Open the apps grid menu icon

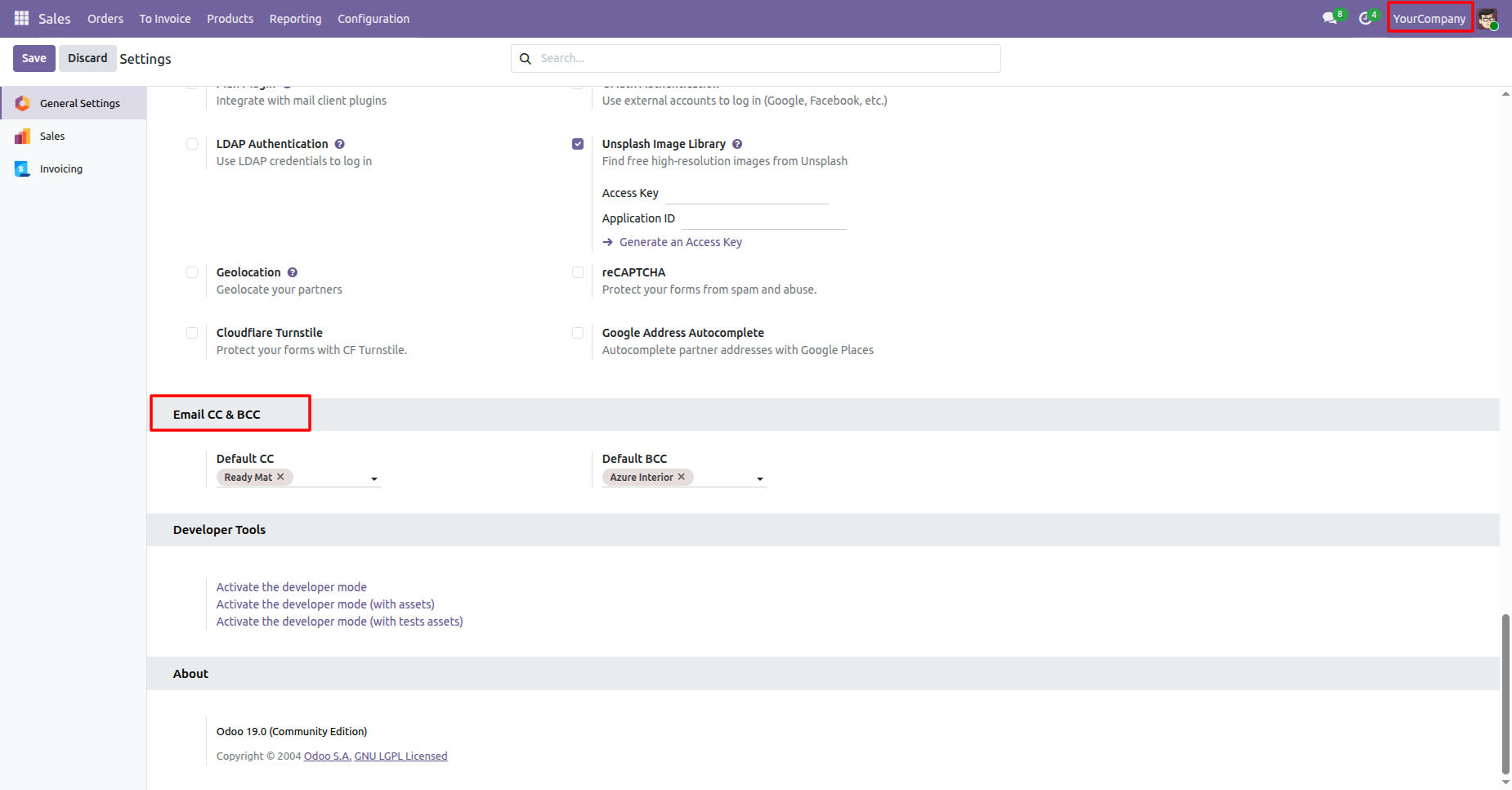21,18
